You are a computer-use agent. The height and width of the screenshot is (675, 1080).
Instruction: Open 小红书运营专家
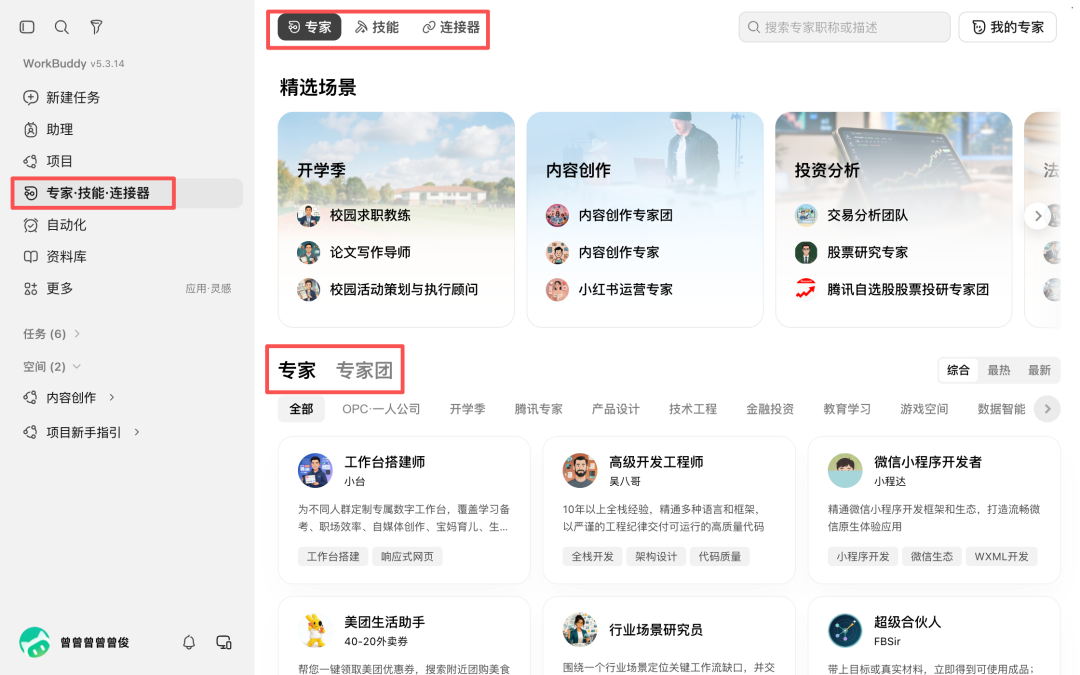[x=610, y=290]
